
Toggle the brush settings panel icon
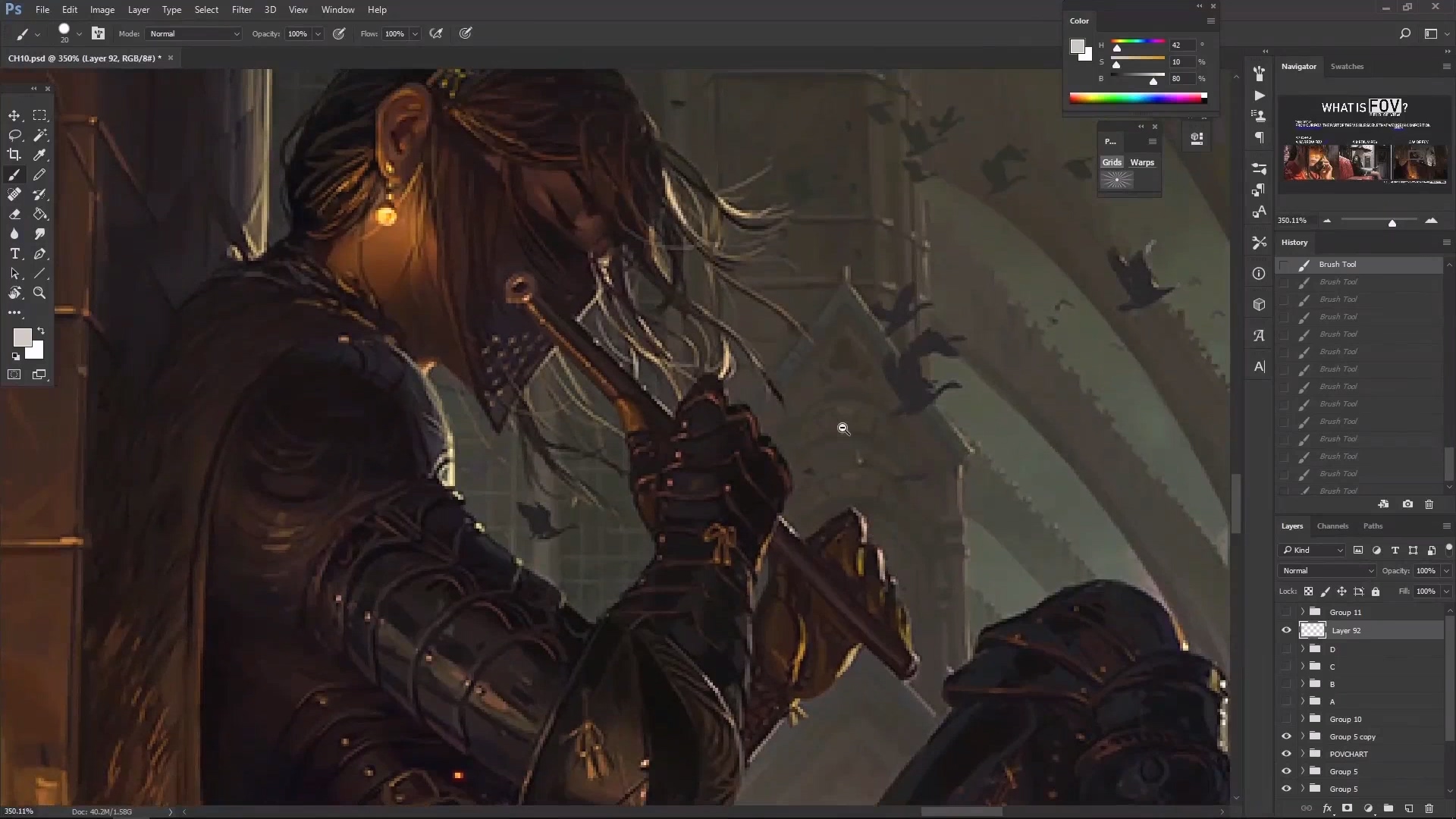coord(98,33)
